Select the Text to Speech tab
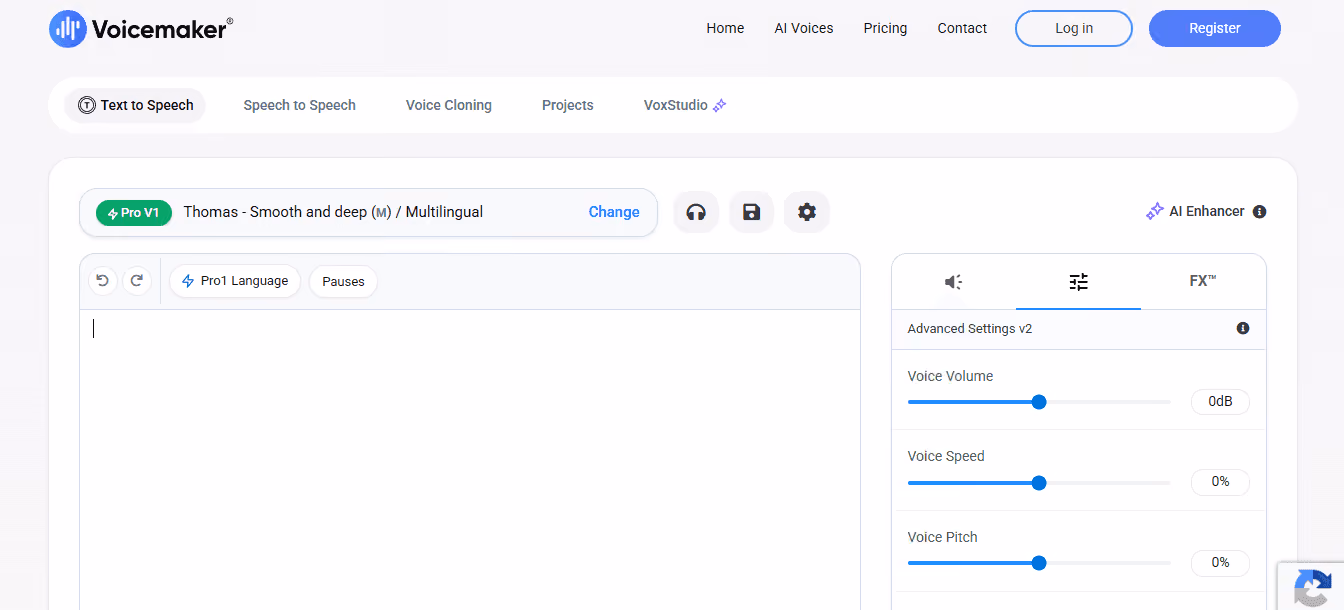This screenshot has width=1344, height=610. 135,105
